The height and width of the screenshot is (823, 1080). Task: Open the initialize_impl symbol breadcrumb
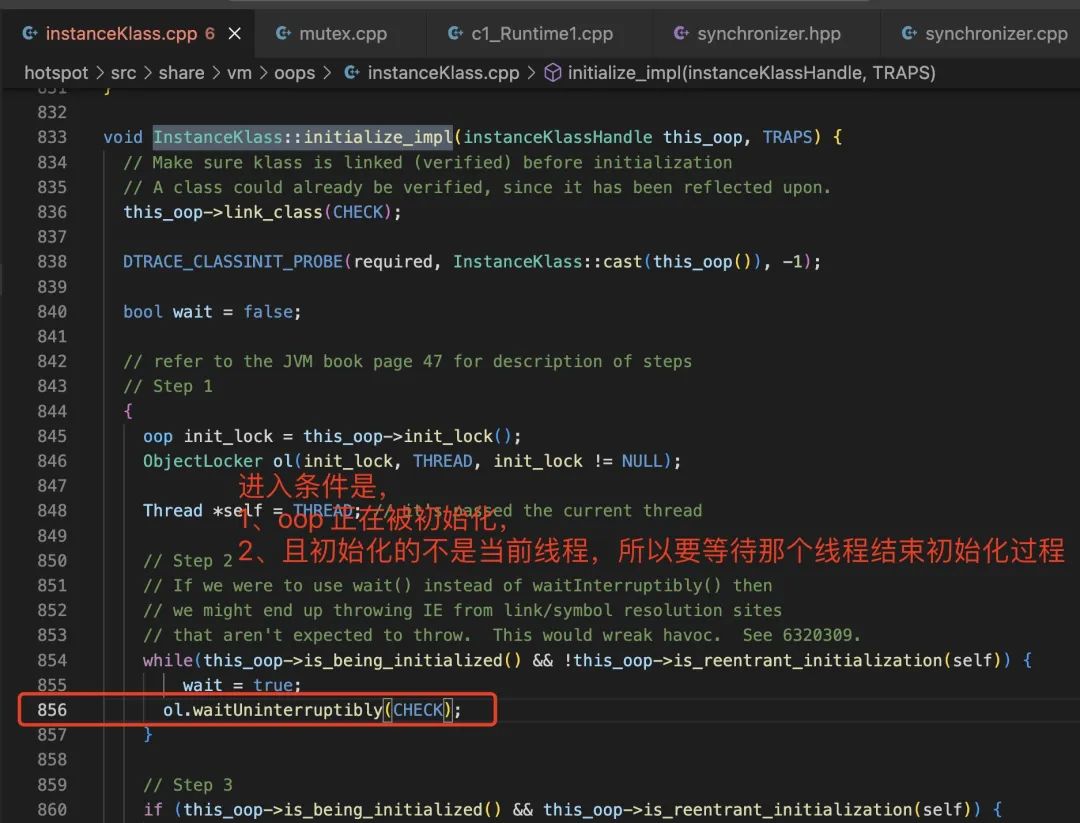click(751, 73)
